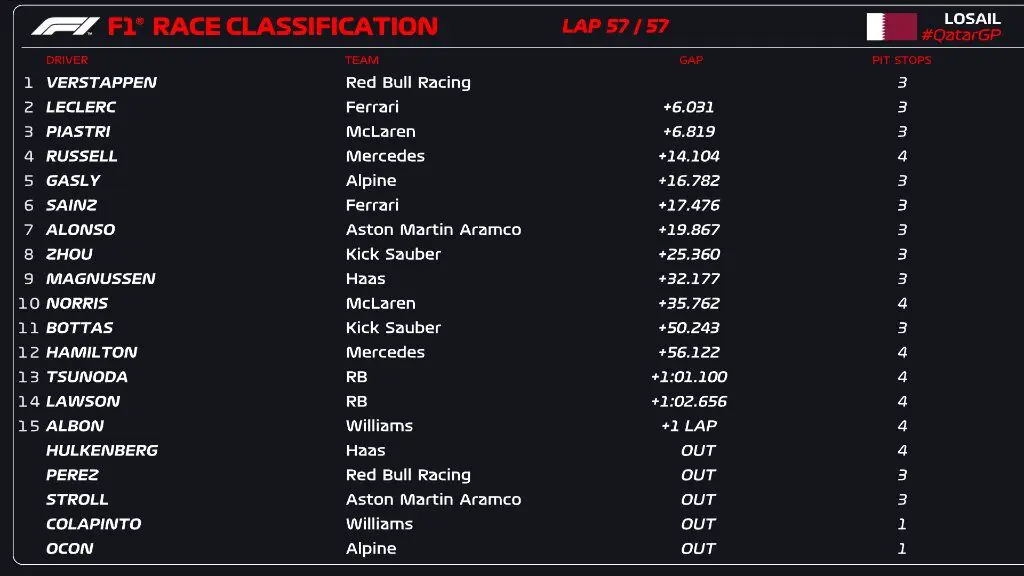The width and height of the screenshot is (1024, 576).
Task: Select the PIT STOPS column header
Action: pyautogui.click(x=901, y=60)
